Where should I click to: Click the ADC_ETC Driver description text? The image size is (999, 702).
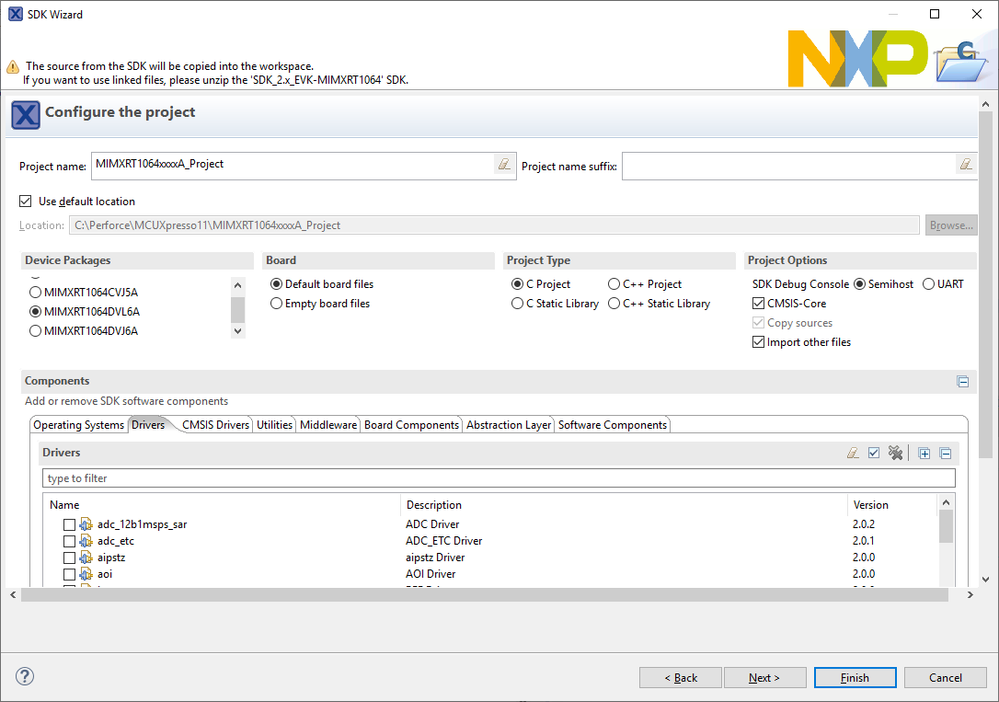(x=443, y=541)
